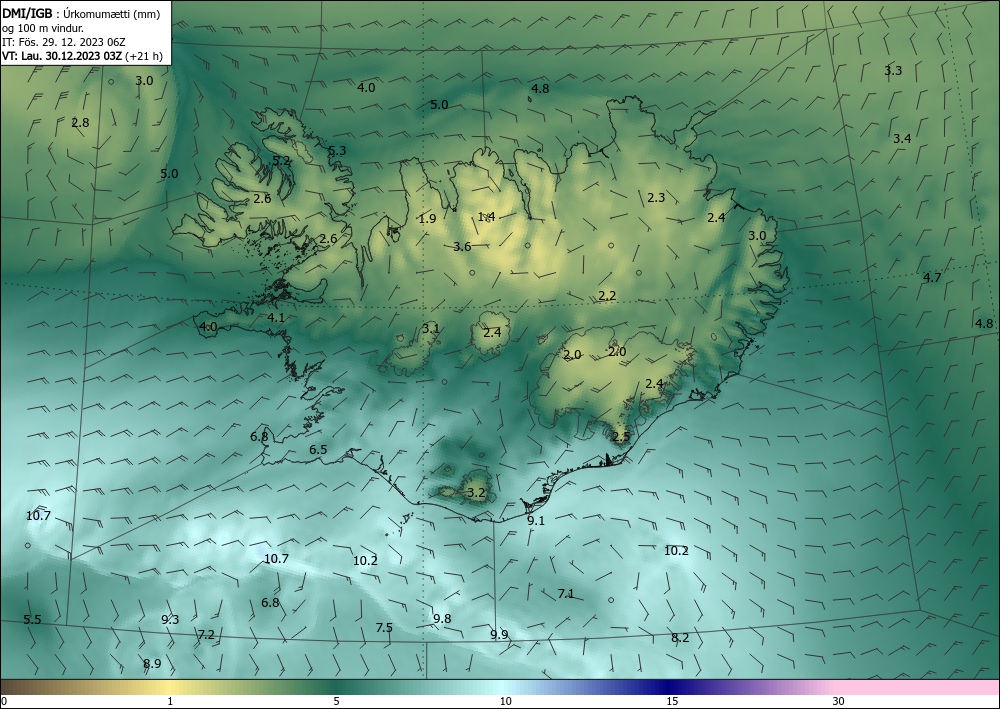This screenshot has height=709, width=1000.
Task: Click the 'og 100 m vindur.' legend line
Action: point(43,28)
